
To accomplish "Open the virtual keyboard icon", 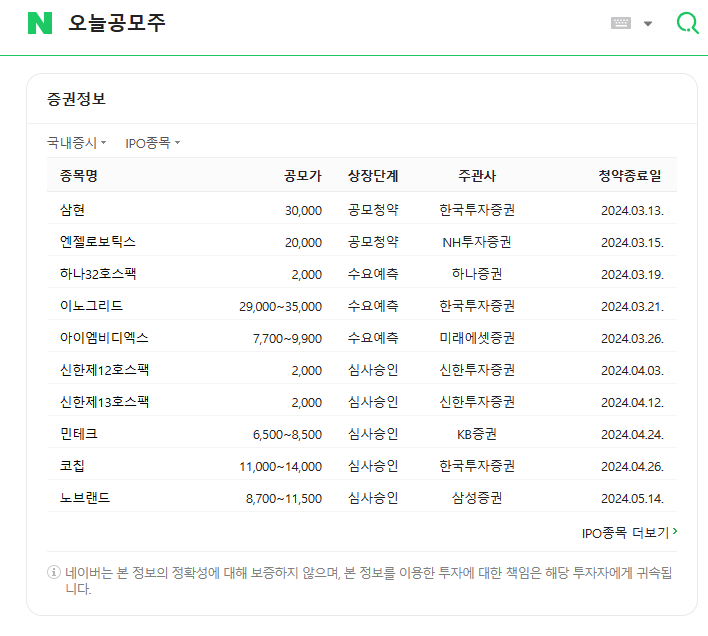I will tap(621, 23).
